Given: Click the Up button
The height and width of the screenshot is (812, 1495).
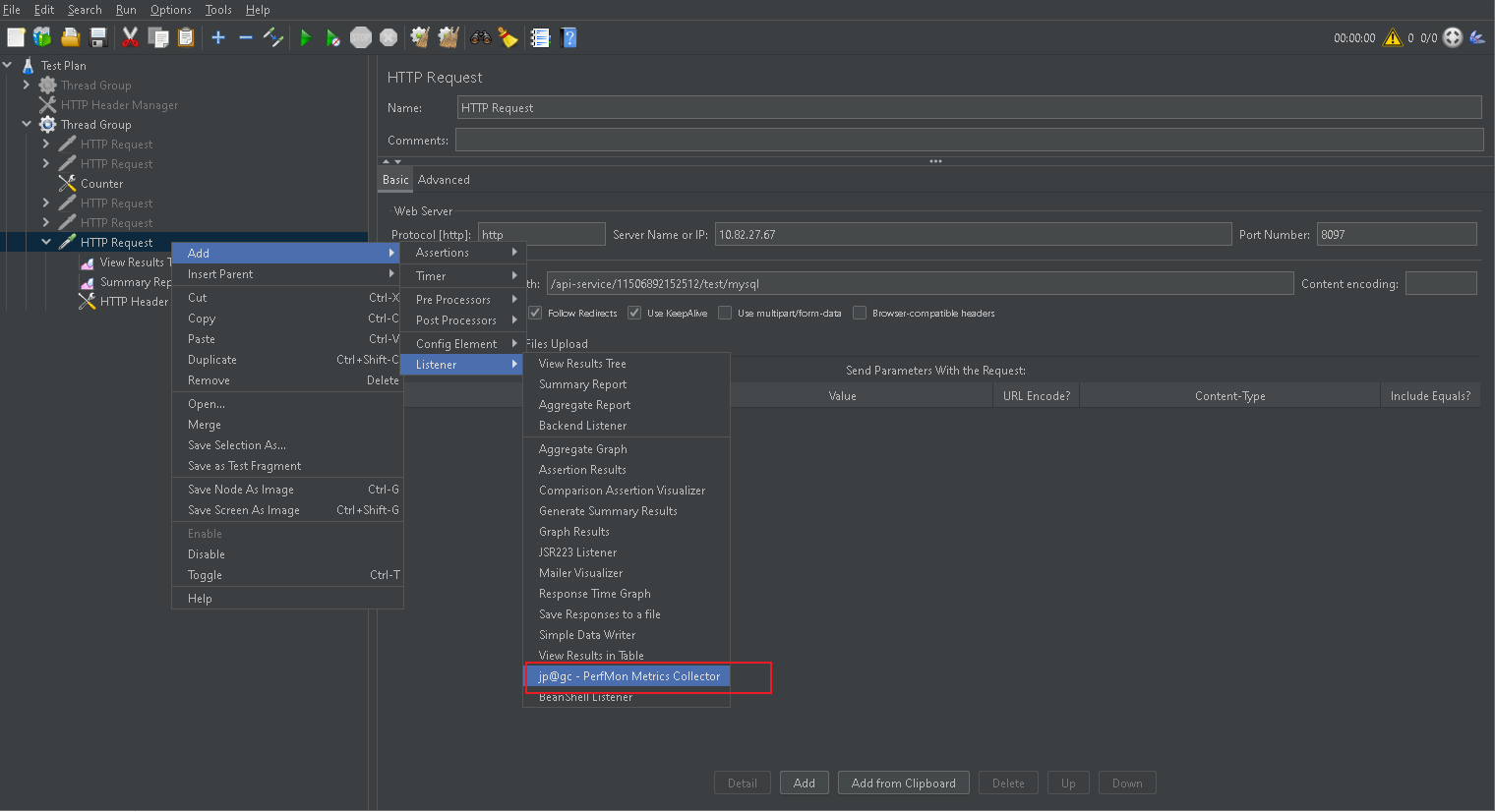Looking at the screenshot, I should 1068,783.
